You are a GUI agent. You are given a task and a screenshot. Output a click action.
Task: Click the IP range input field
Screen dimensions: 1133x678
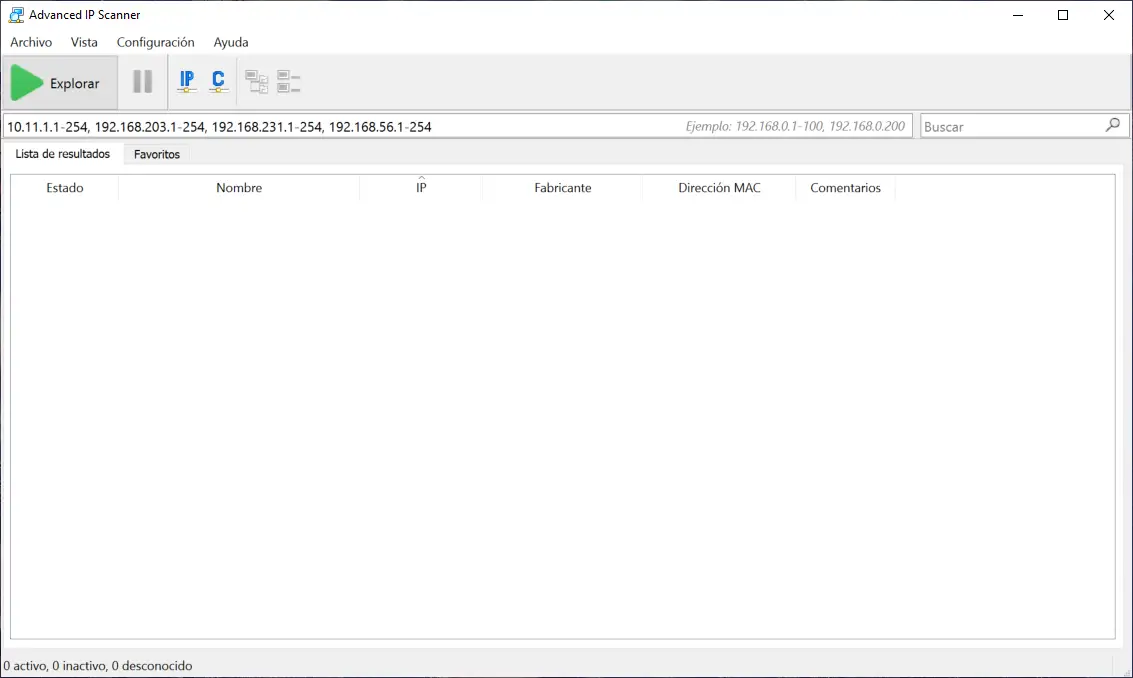tap(400, 125)
